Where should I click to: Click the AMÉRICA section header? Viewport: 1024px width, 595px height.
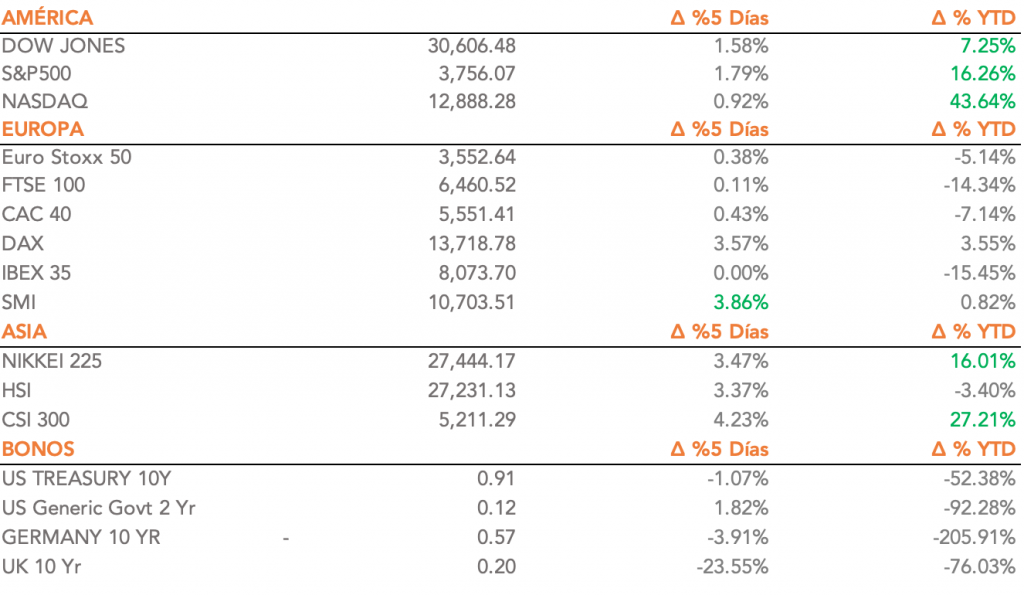(47, 18)
